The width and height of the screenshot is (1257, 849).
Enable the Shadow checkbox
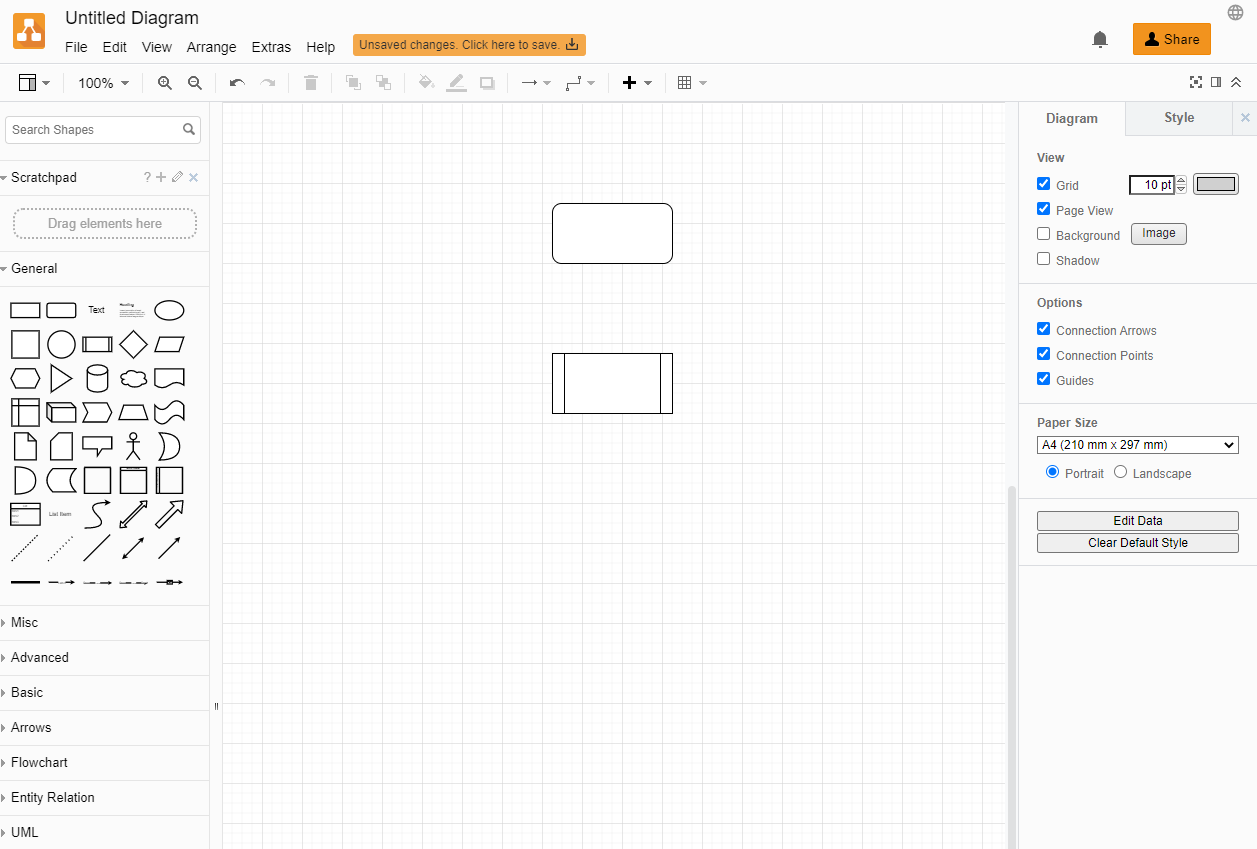(x=1044, y=259)
